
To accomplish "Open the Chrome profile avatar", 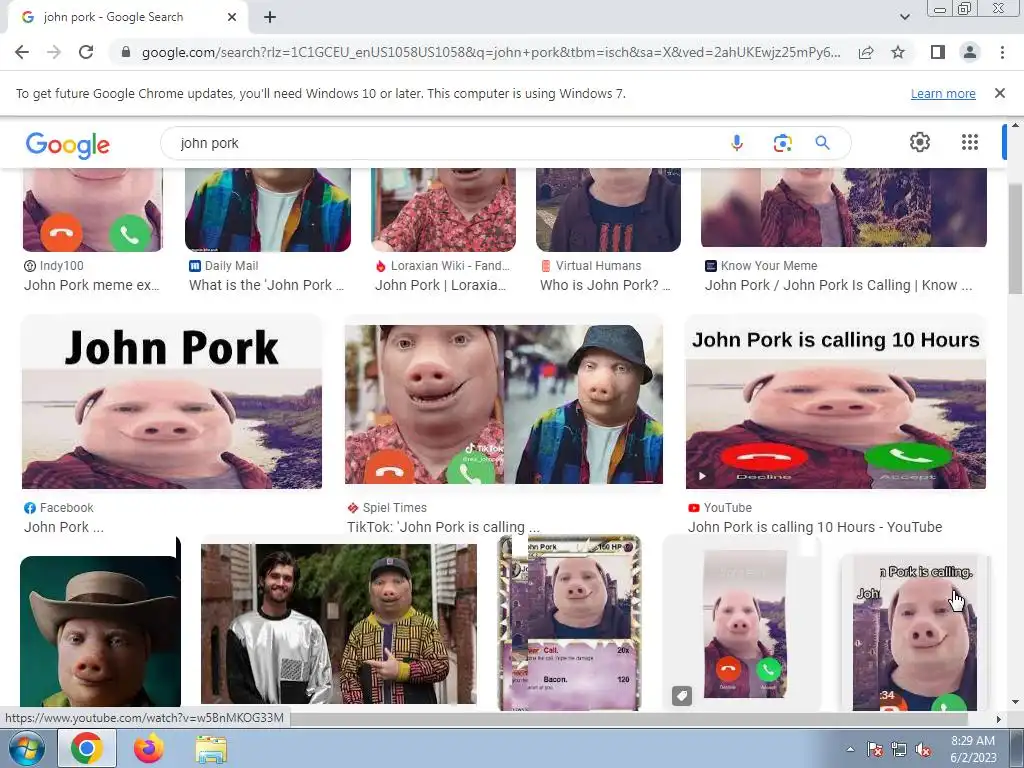I will coord(970,52).
